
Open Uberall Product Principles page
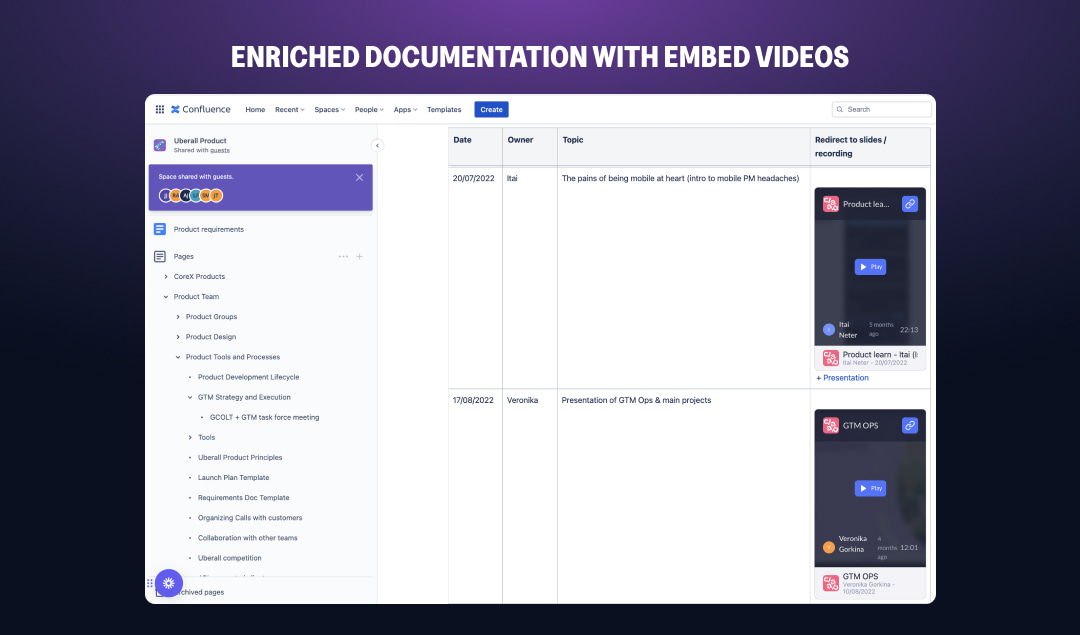240,457
